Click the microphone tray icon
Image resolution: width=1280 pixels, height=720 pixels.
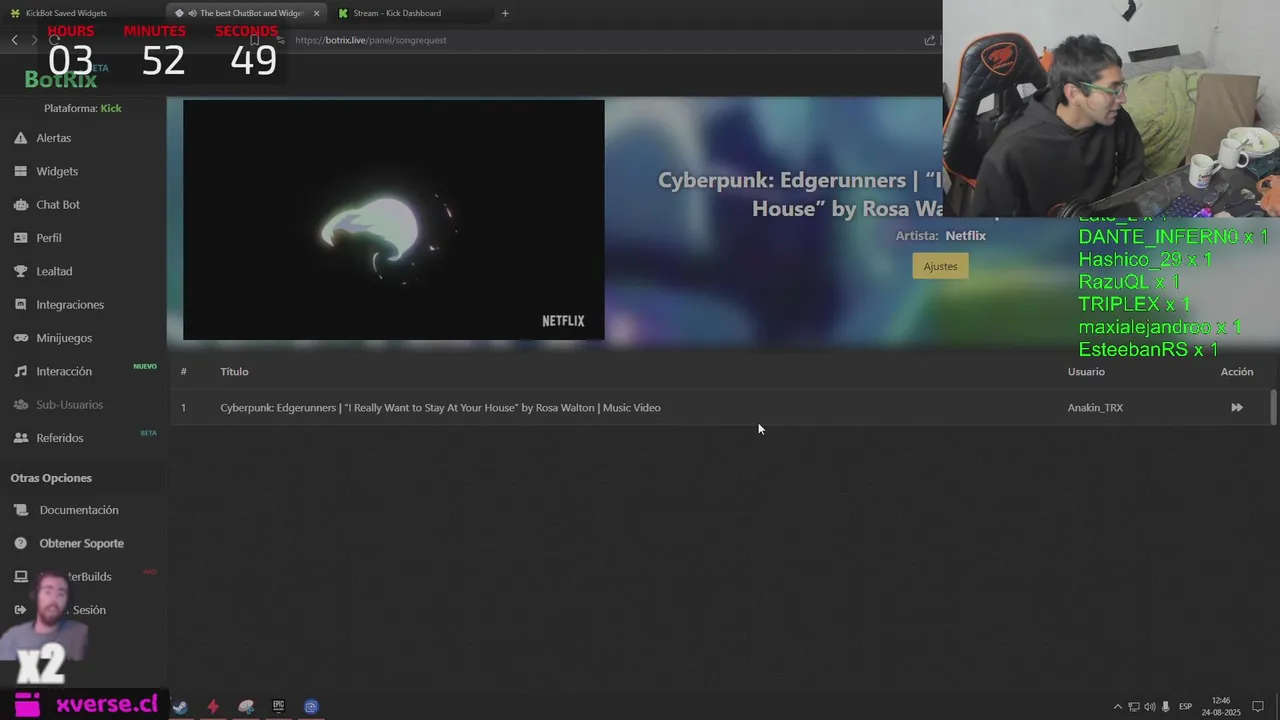click(x=1166, y=707)
